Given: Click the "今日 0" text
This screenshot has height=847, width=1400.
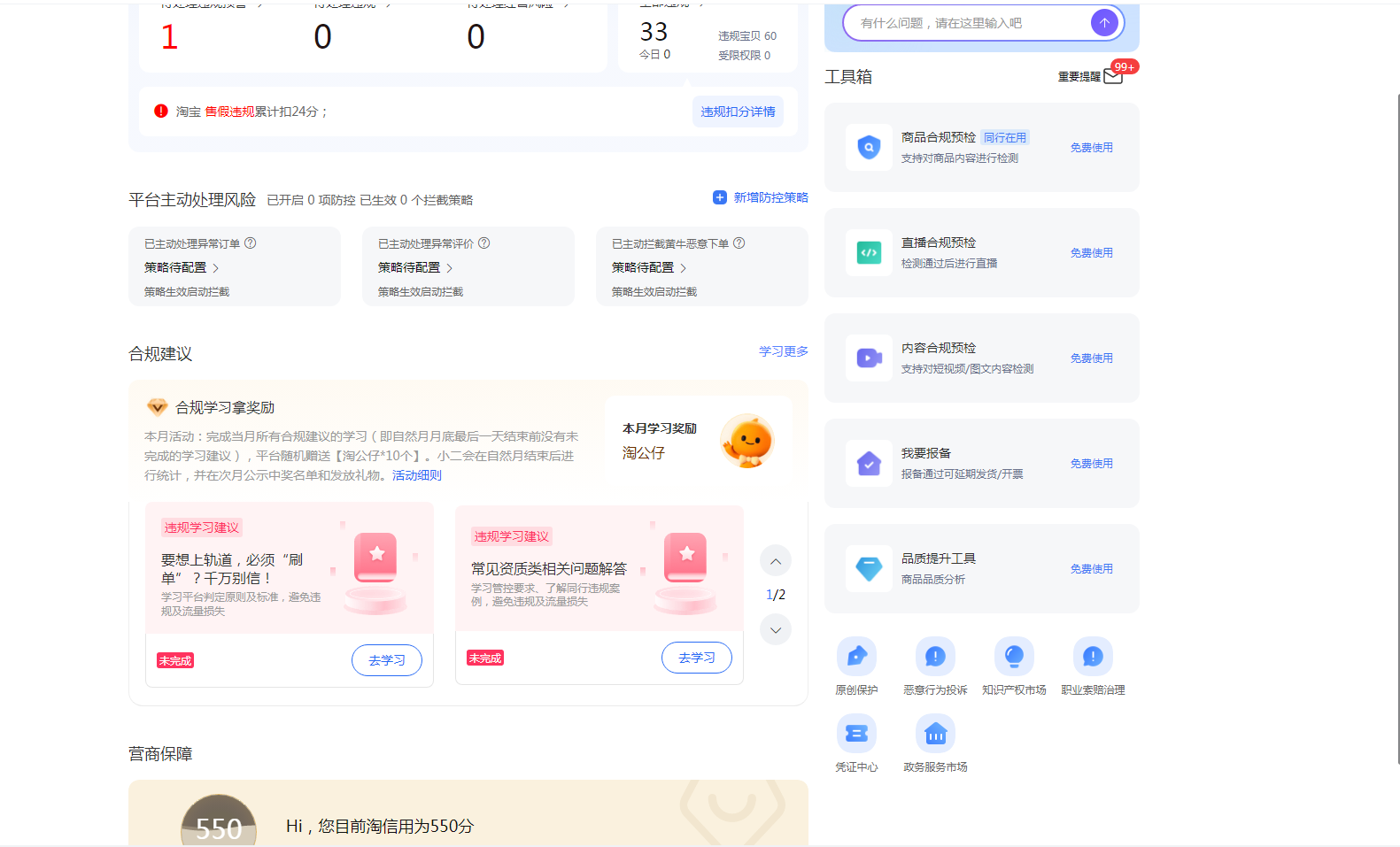Looking at the screenshot, I should click(x=655, y=54).
